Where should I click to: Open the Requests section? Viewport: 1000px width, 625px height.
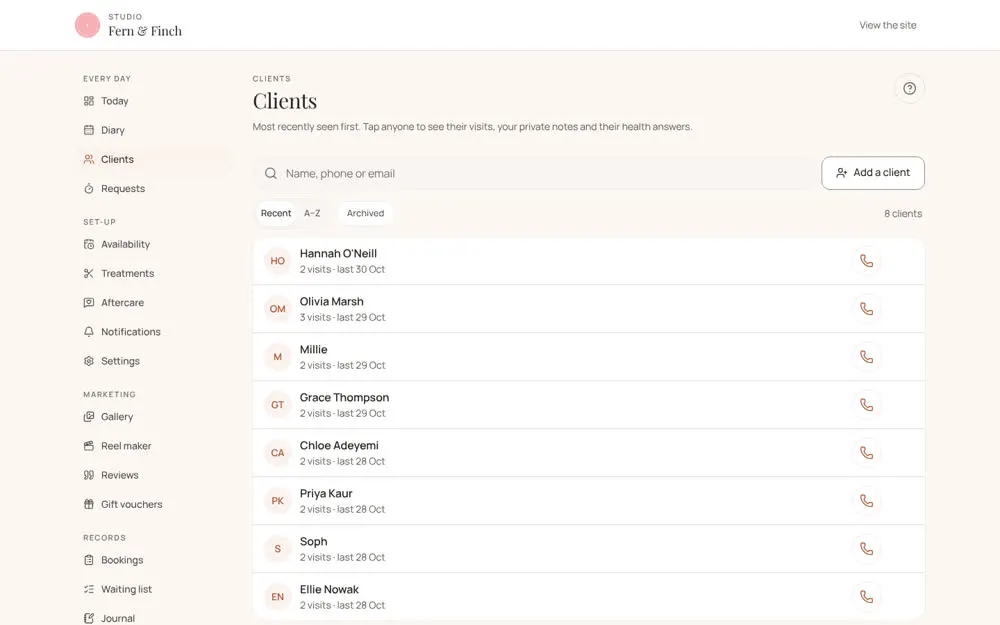pyautogui.click(x=153, y=189)
